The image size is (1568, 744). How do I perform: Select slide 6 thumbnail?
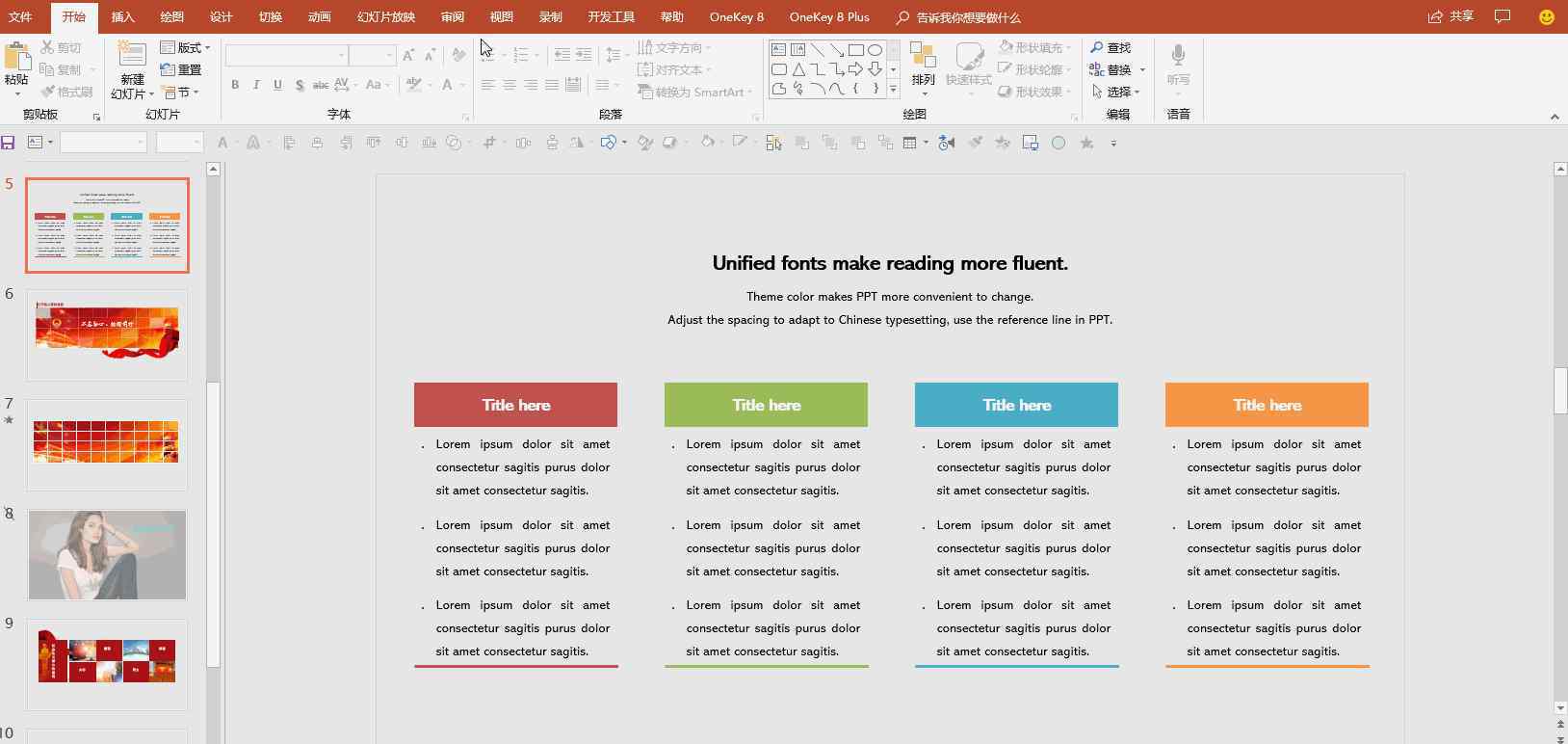pos(107,334)
